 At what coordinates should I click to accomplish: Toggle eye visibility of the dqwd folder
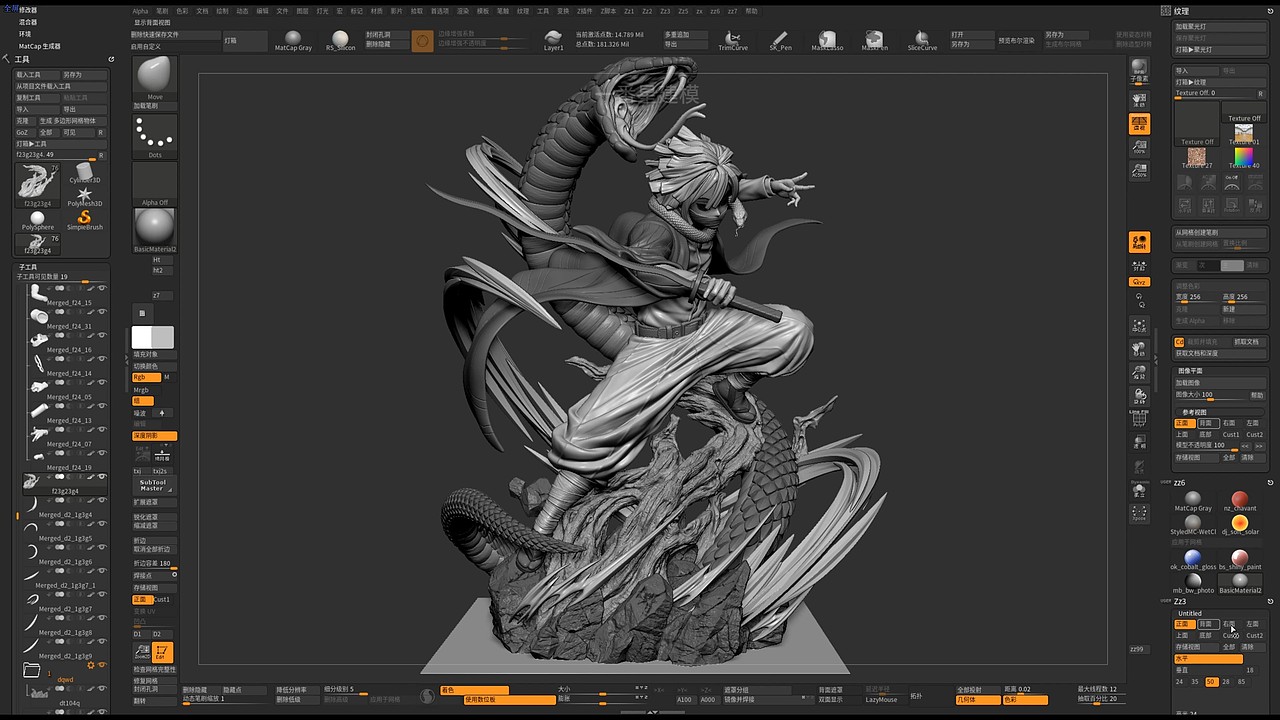tap(101, 665)
